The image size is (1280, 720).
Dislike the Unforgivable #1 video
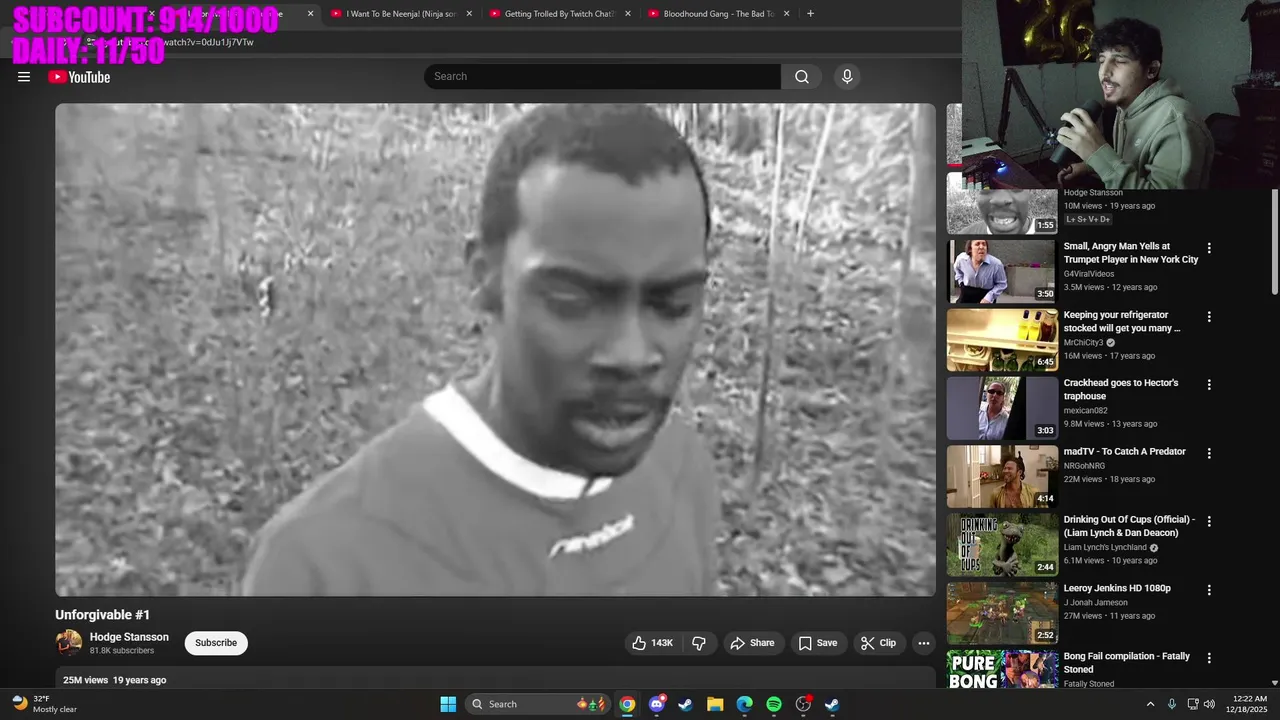(699, 643)
